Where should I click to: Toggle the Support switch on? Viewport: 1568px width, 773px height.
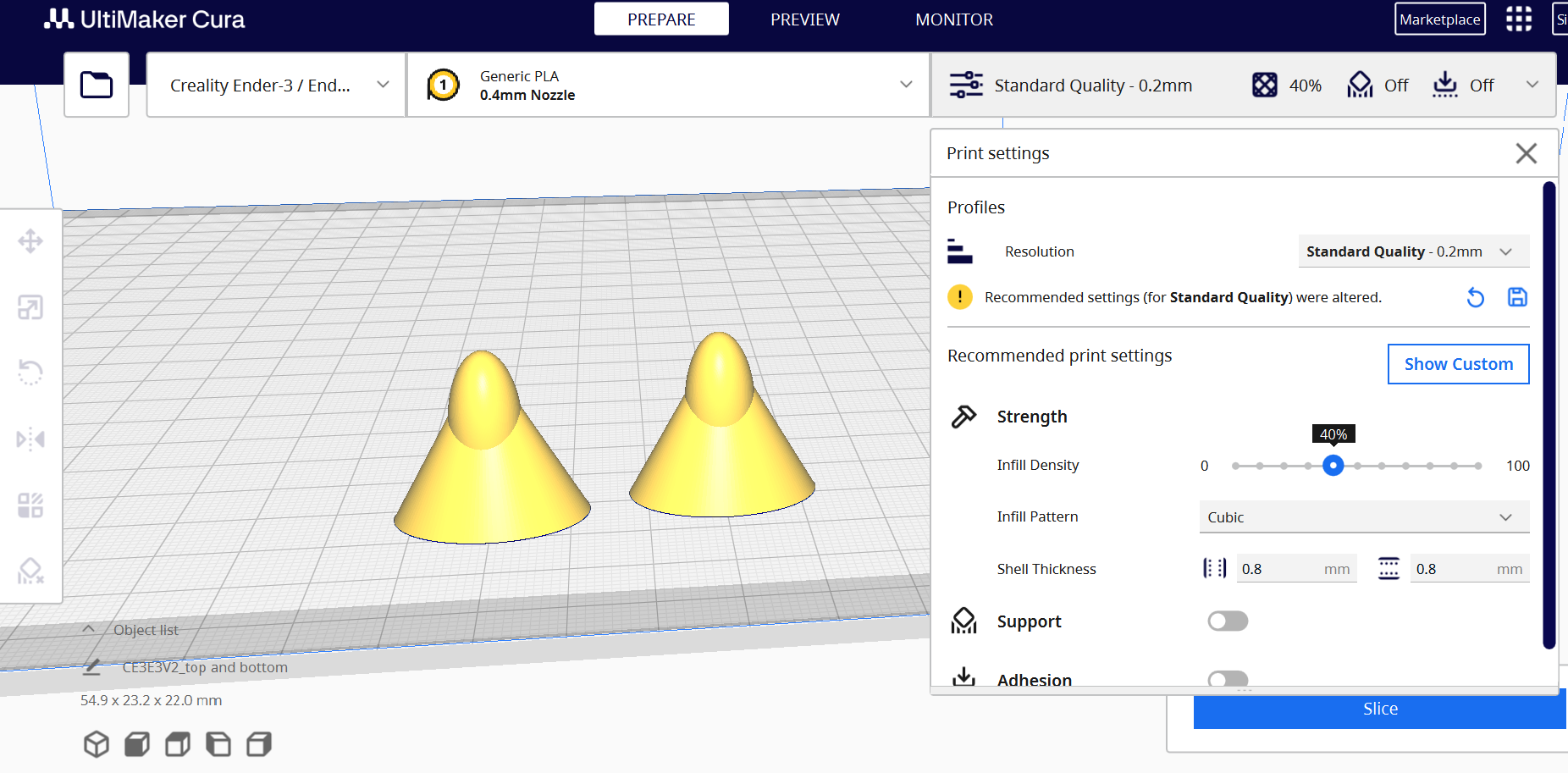pos(1228,621)
